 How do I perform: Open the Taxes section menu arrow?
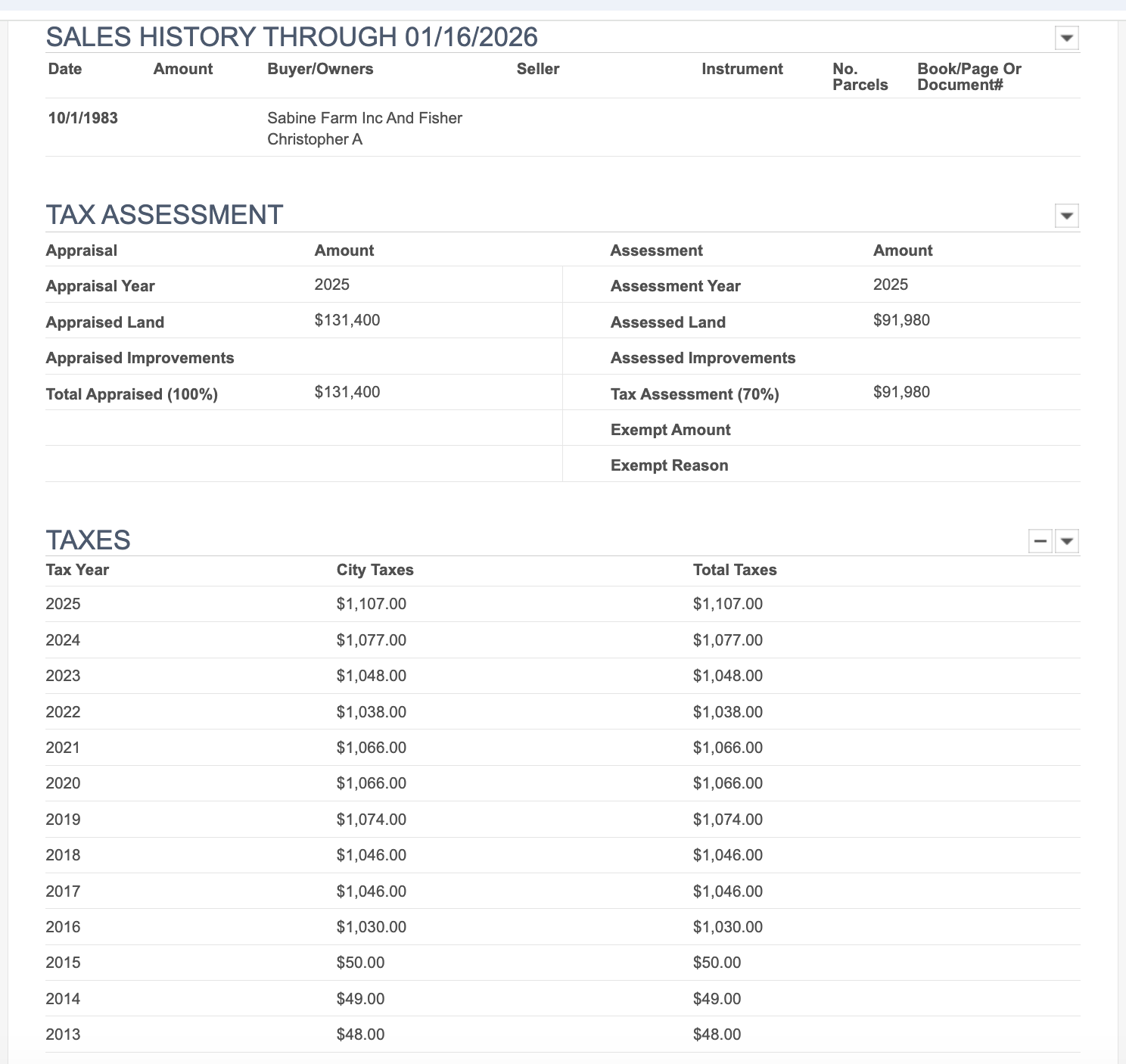[1067, 542]
